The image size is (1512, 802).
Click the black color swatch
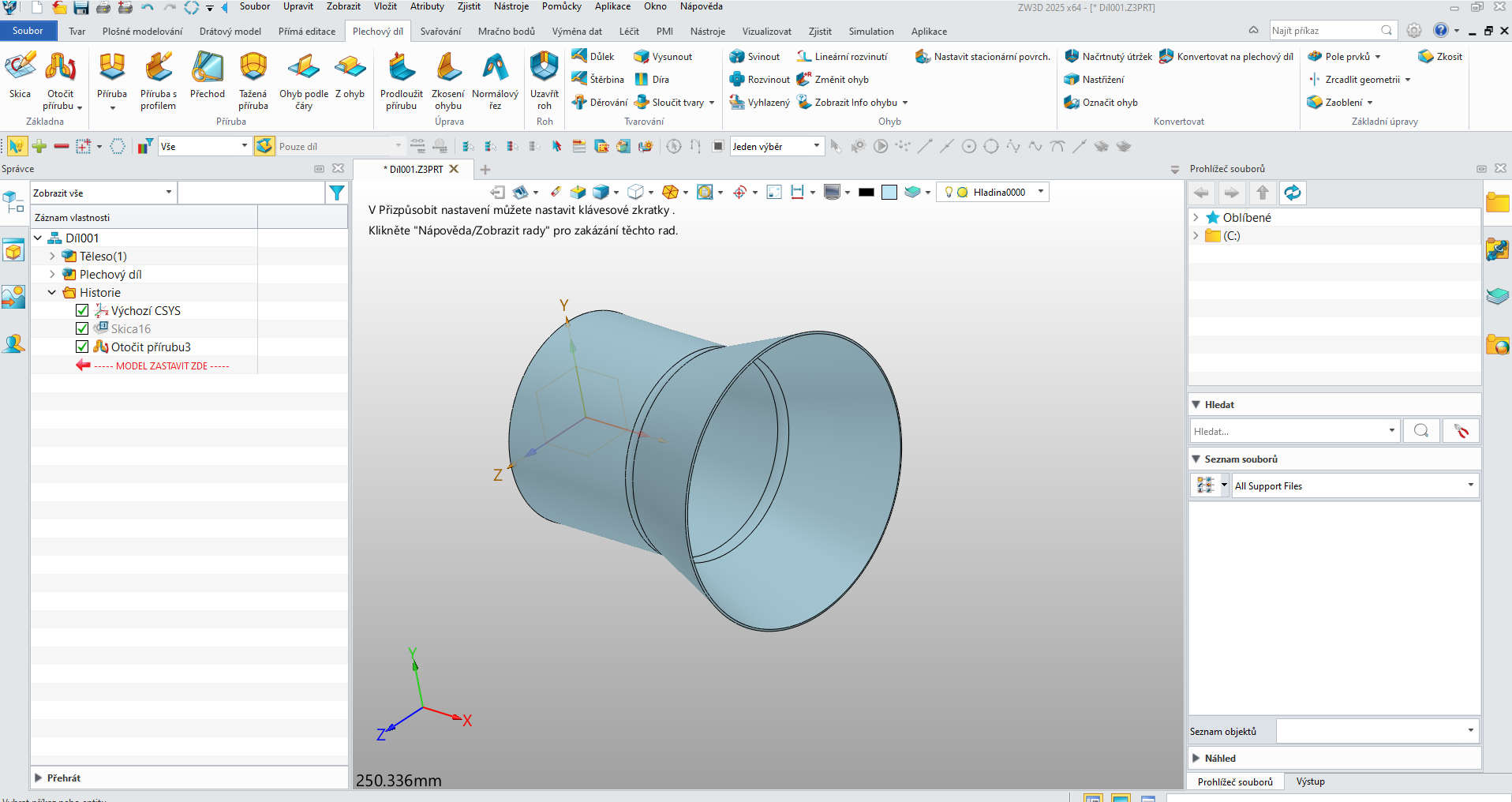tap(866, 192)
